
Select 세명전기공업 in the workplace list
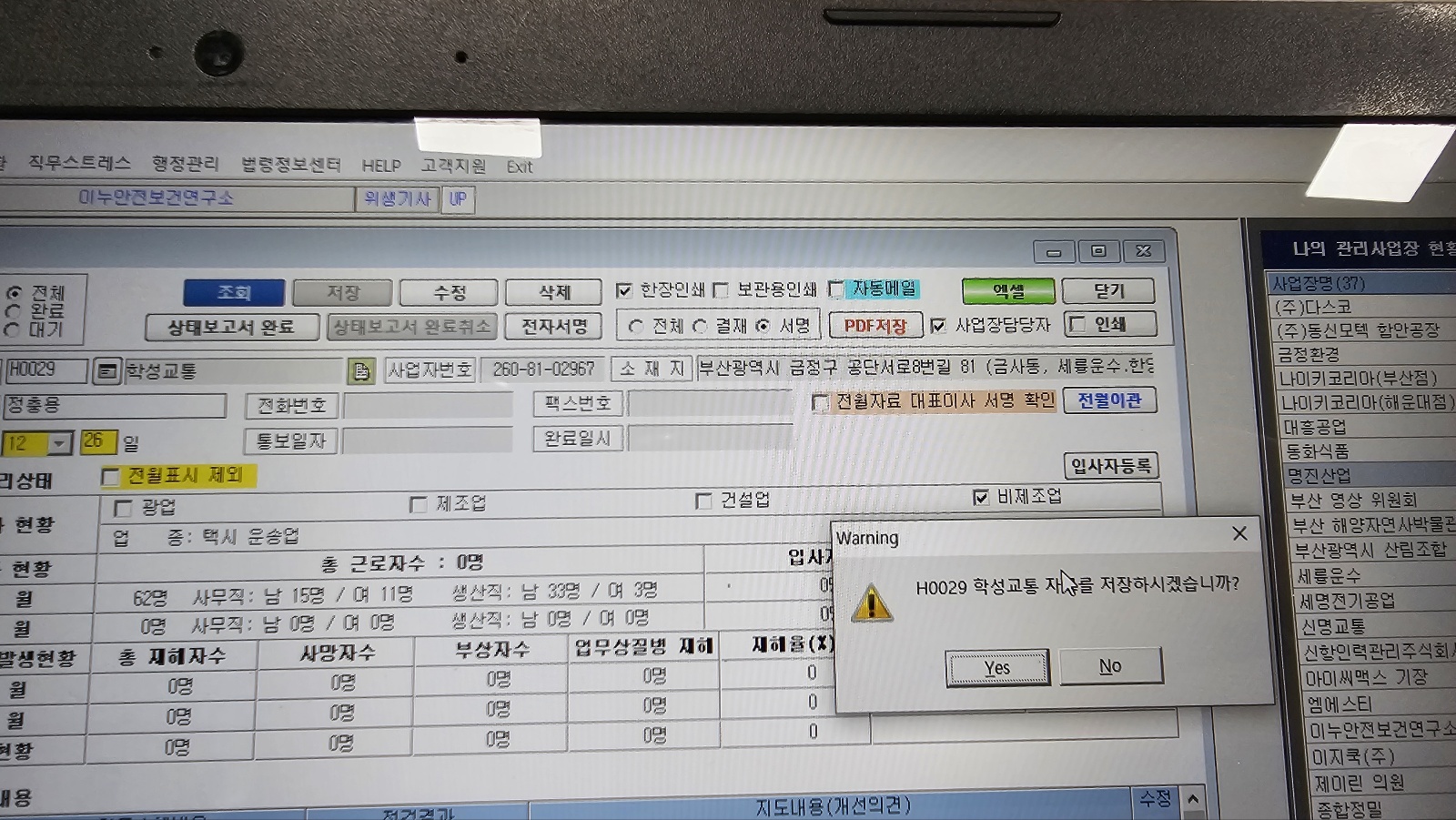click(x=1347, y=601)
